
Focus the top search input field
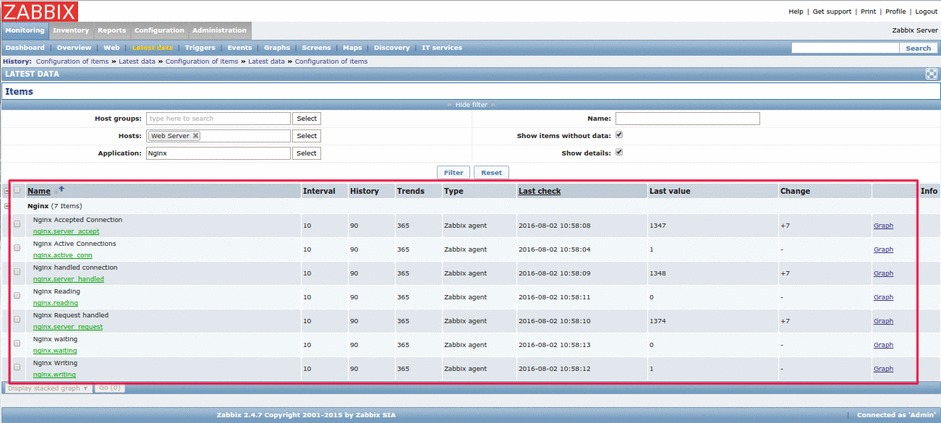pyautogui.click(x=846, y=48)
